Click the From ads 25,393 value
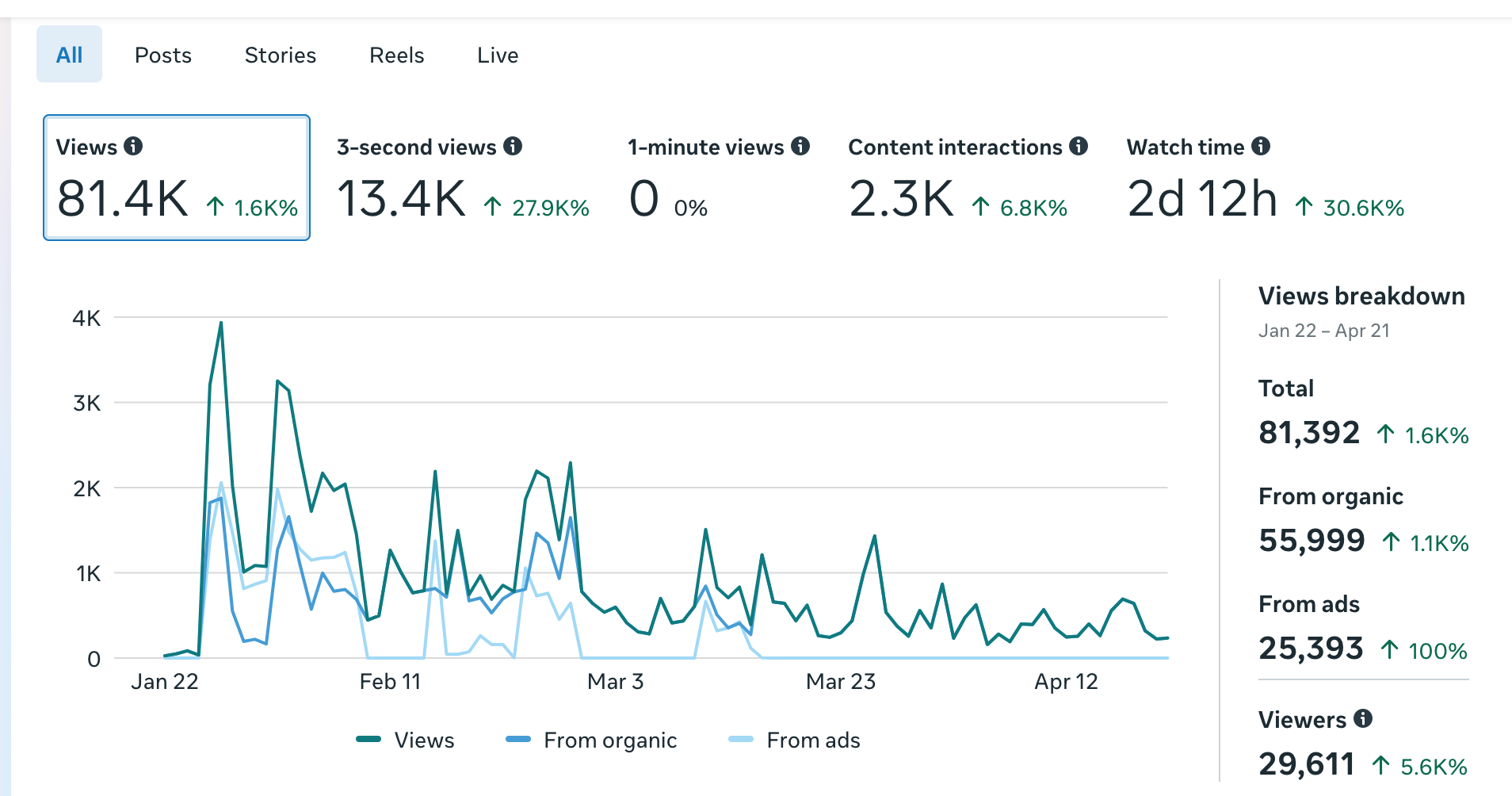 pos(1311,649)
